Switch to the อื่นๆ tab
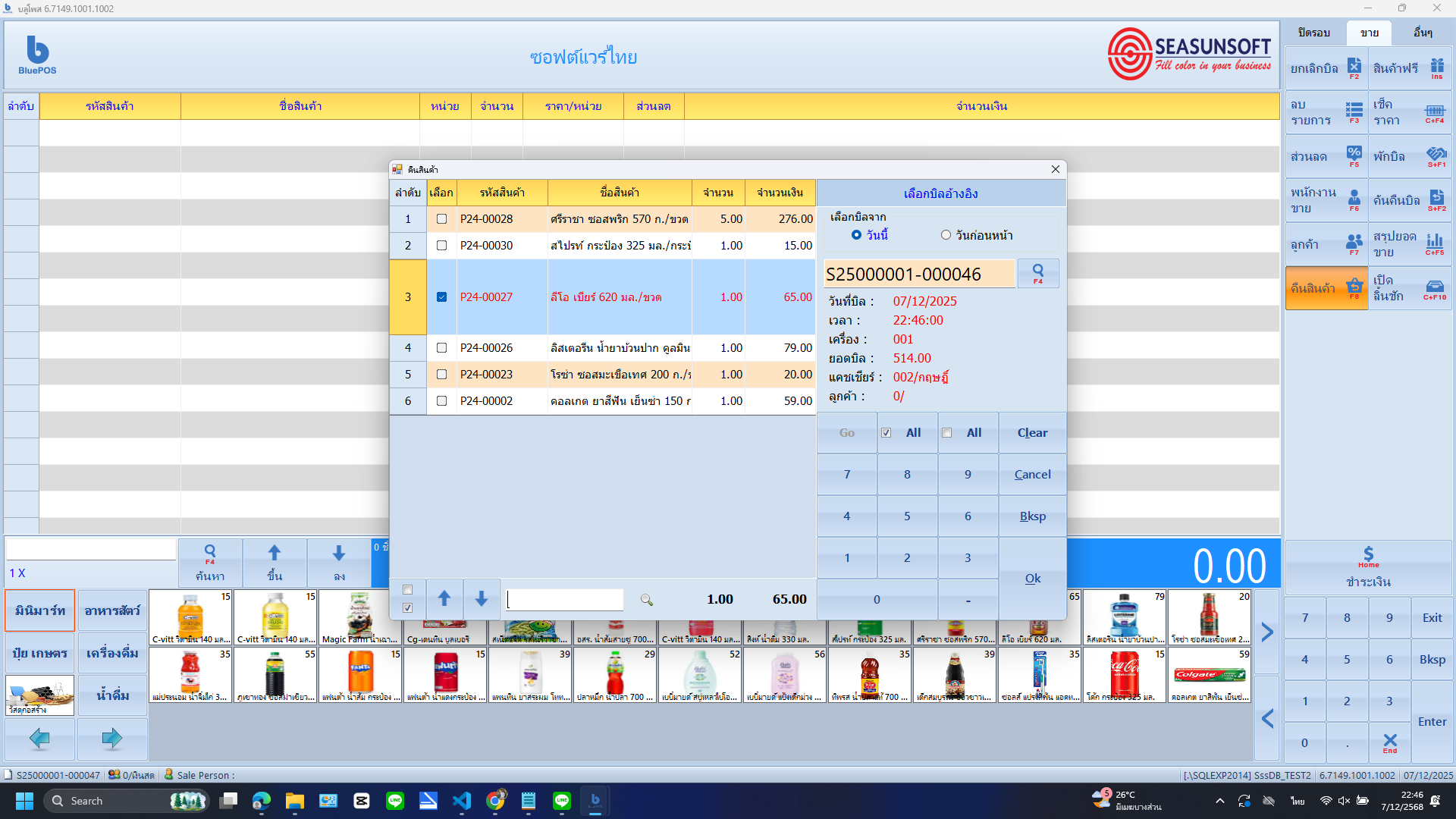The image size is (1456, 819). [x=1425, y=33]
